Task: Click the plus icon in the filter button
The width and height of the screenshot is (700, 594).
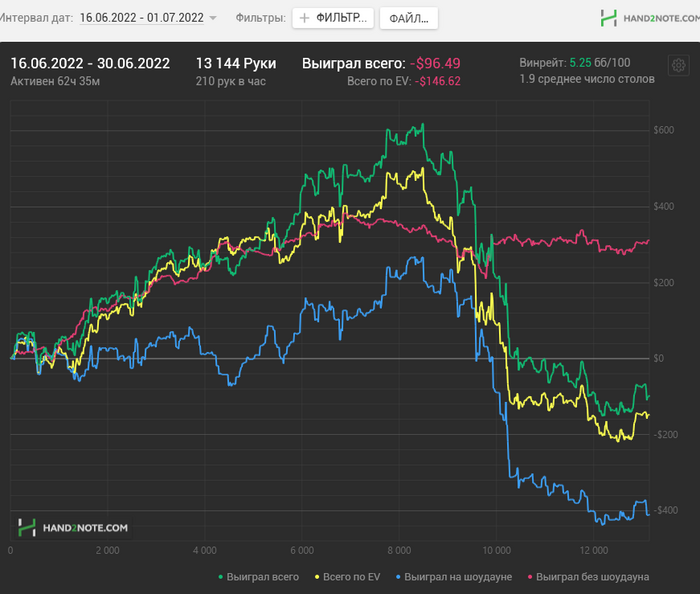Action: tap(304, 18)
